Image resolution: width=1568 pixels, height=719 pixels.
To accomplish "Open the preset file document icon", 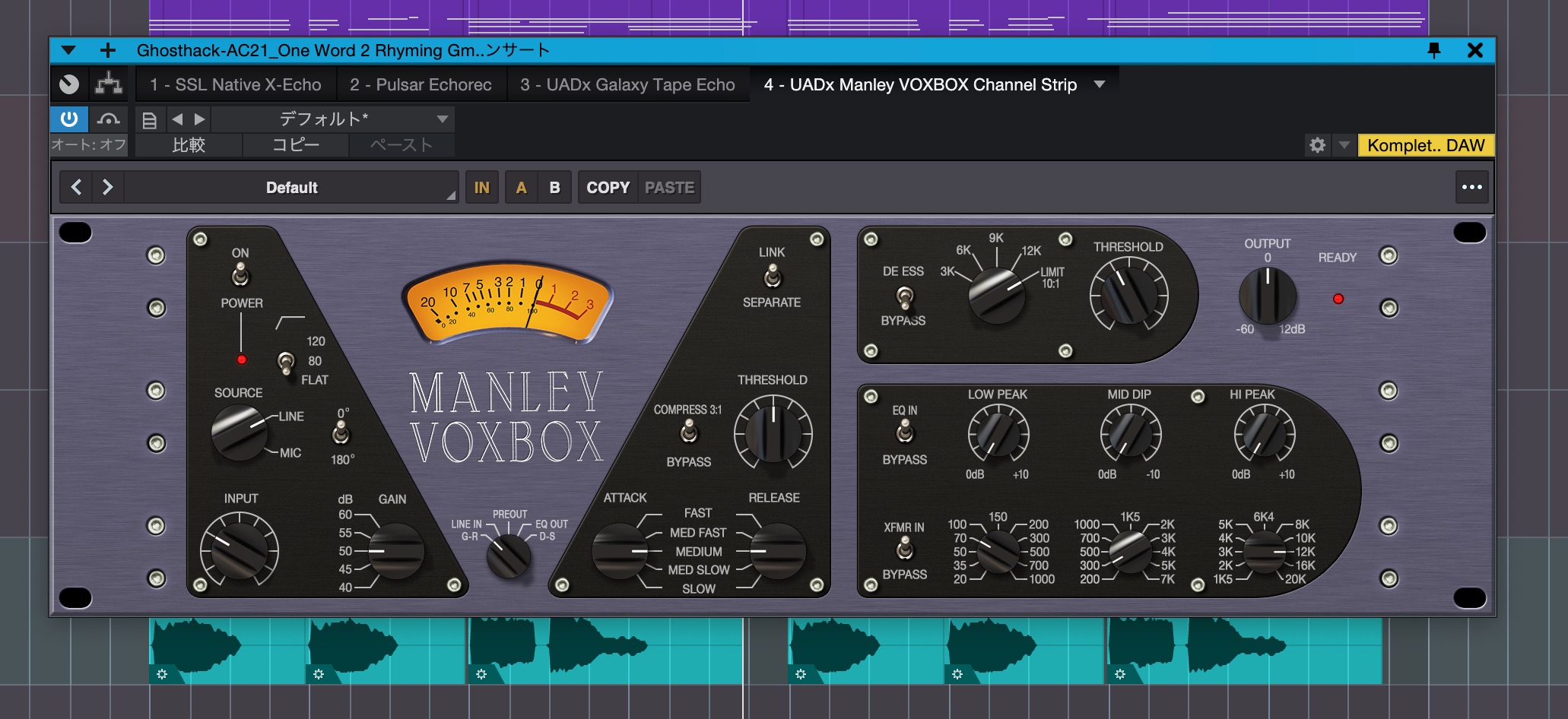I will coord(150,119).
